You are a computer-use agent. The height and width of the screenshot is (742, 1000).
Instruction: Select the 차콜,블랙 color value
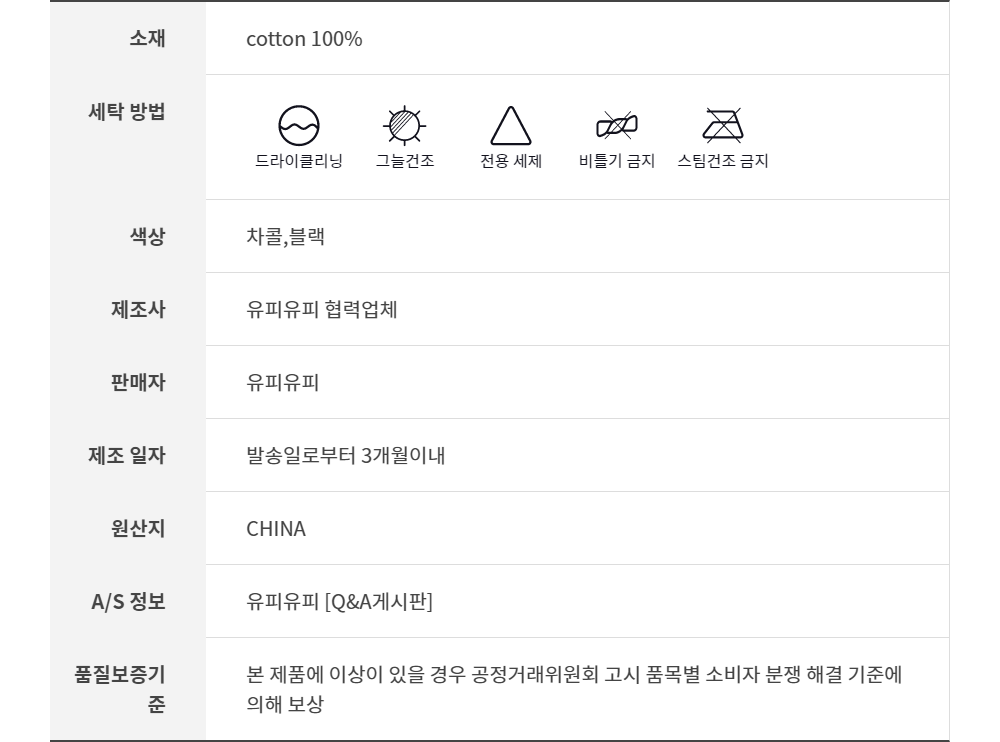coord(285,237)
